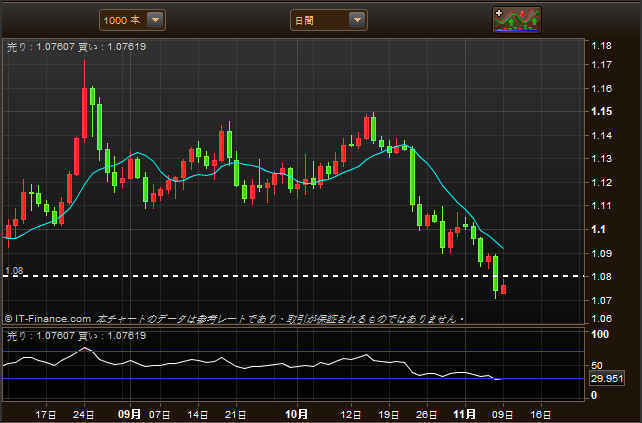642x423 pixels.
Task: Click the 29.951 RSI value box
Action: tap(606, 378)
